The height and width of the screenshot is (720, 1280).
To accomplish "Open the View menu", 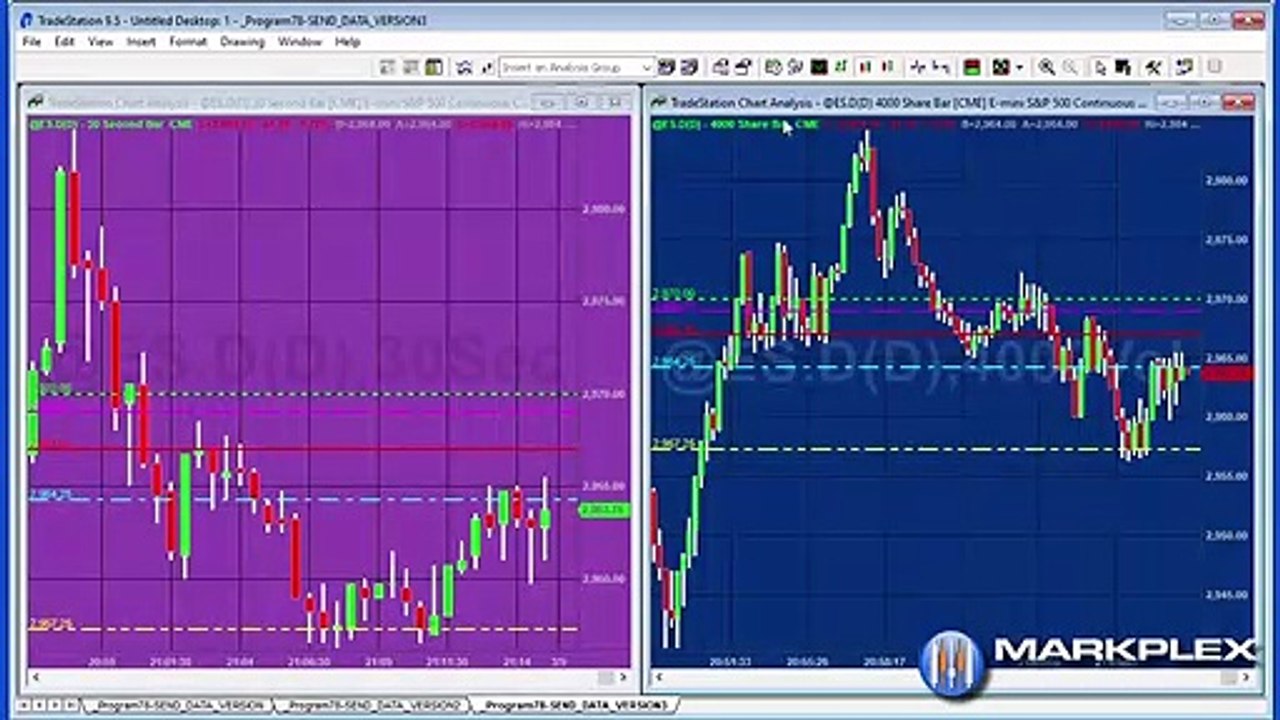I will pyautogui.click(x=100, y=42).
